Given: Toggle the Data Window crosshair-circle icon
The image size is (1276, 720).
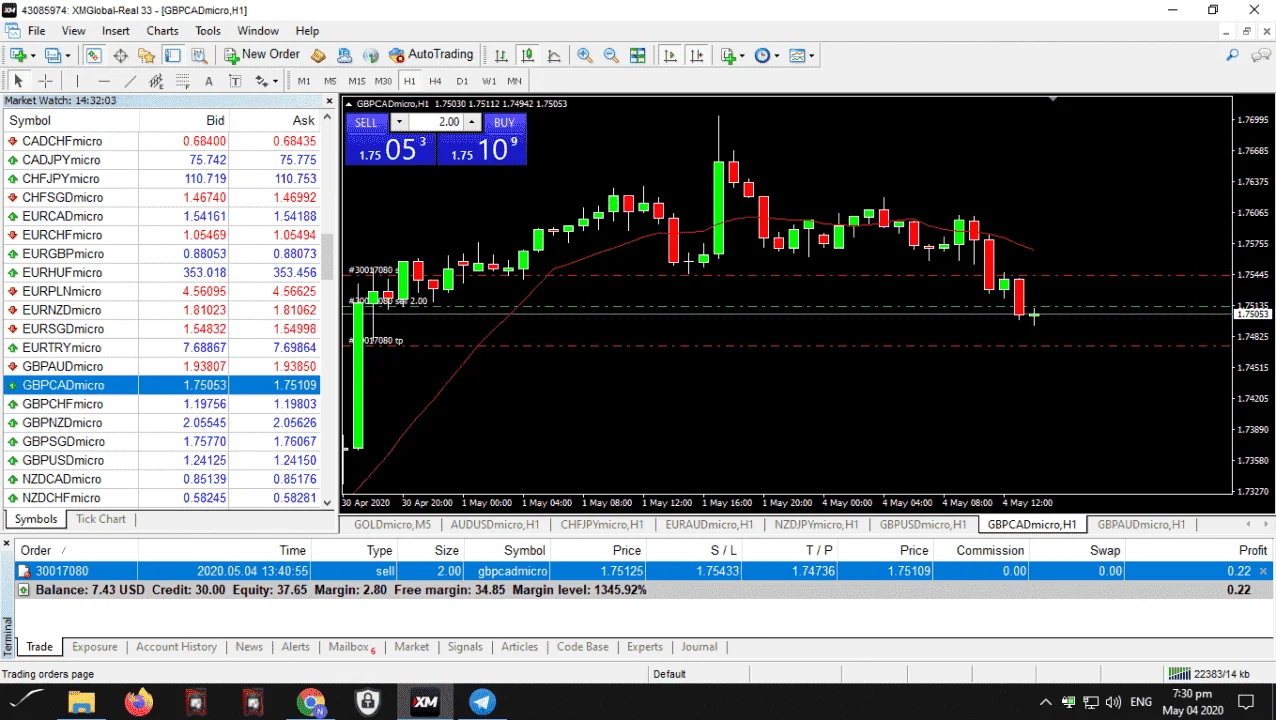Looking at the screenshot, I should [x=120, y=55].
